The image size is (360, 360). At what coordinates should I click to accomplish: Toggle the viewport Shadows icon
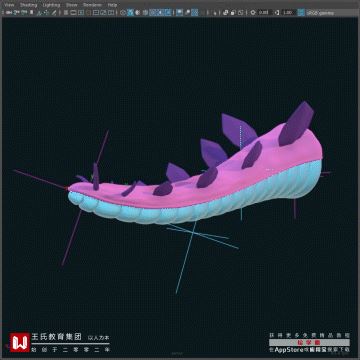click(x=168, y=13)
